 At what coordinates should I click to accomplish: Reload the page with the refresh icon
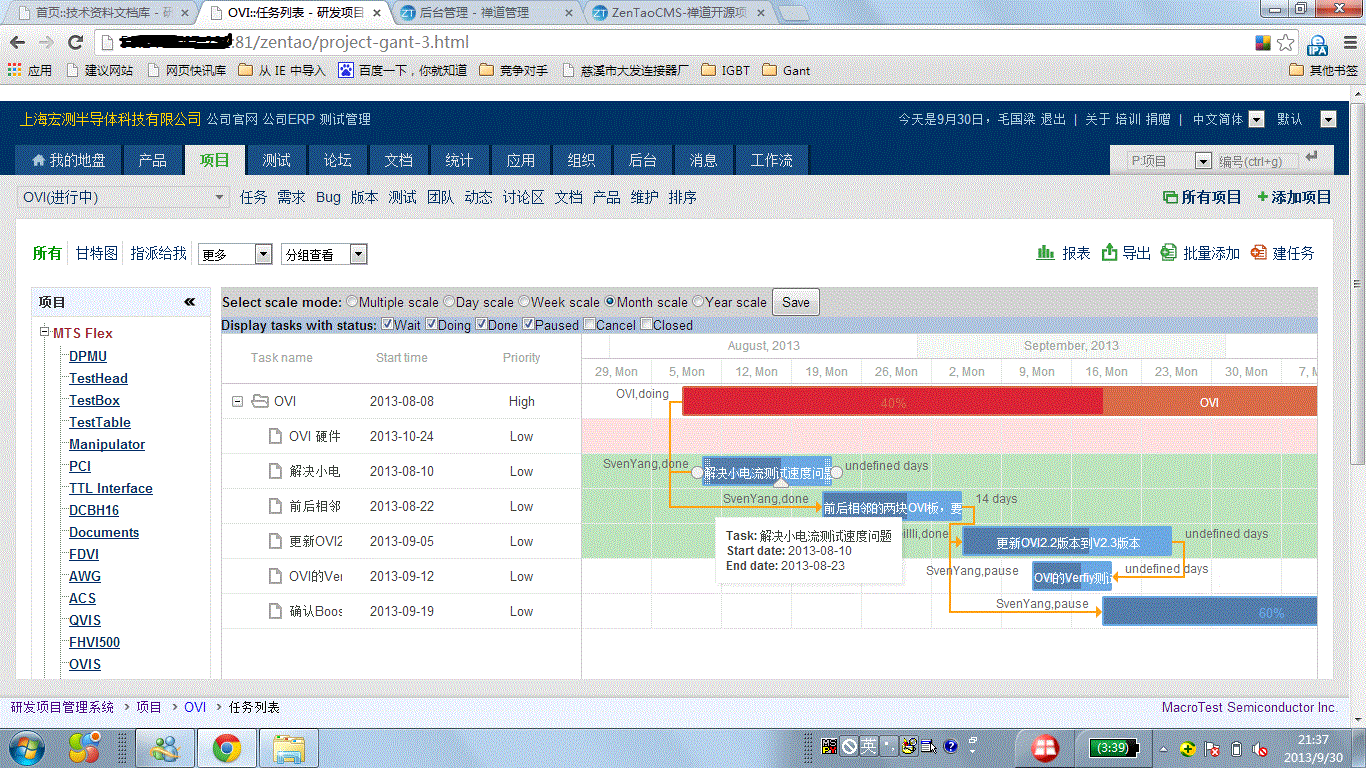coord(75,43)
